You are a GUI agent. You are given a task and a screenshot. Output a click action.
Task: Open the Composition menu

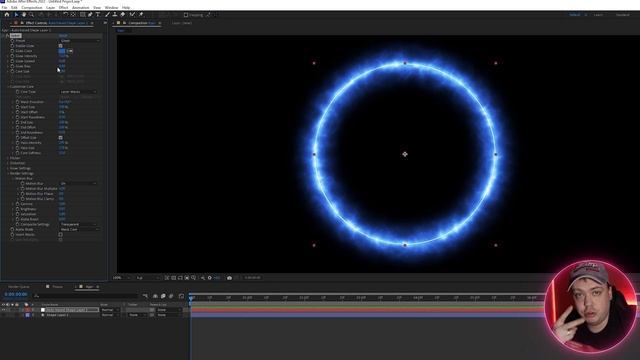(x=31, y=7)
